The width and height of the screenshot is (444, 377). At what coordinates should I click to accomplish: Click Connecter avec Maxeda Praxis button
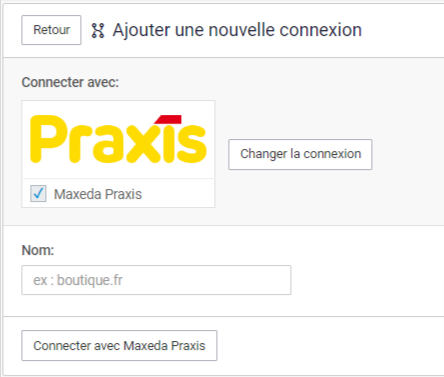point(119,346)
